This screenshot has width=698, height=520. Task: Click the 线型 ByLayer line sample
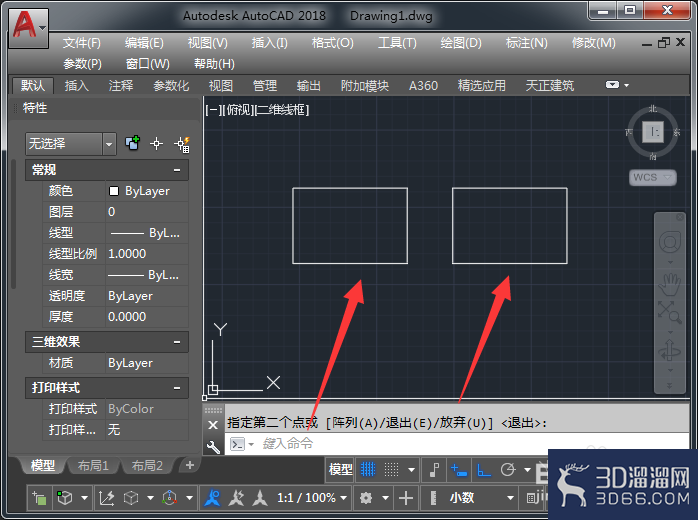coord(147,233)
